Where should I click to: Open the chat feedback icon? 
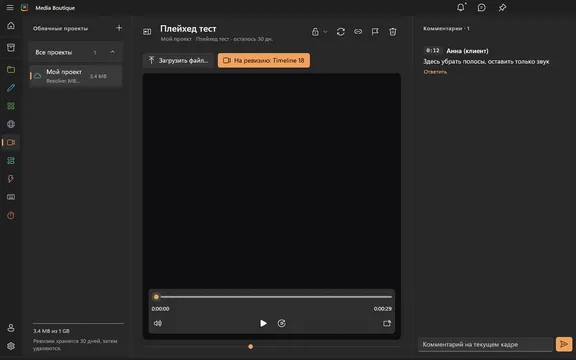point(482,7)
